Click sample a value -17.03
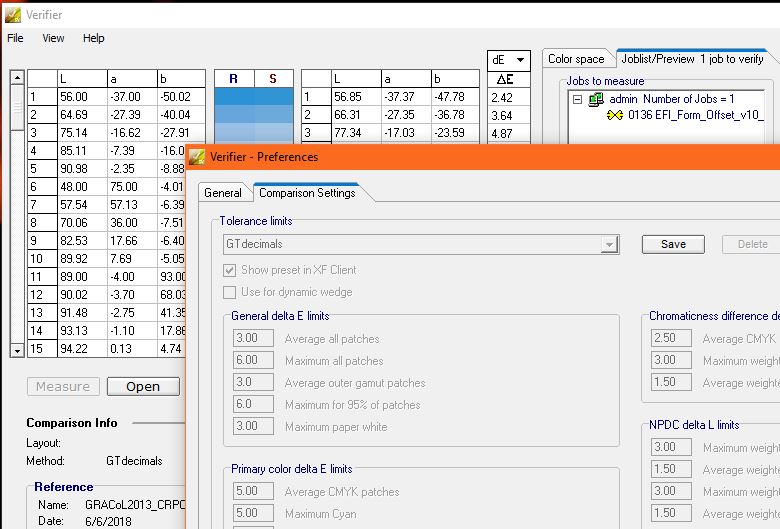The image size is (780, 529). coord(406,133)
